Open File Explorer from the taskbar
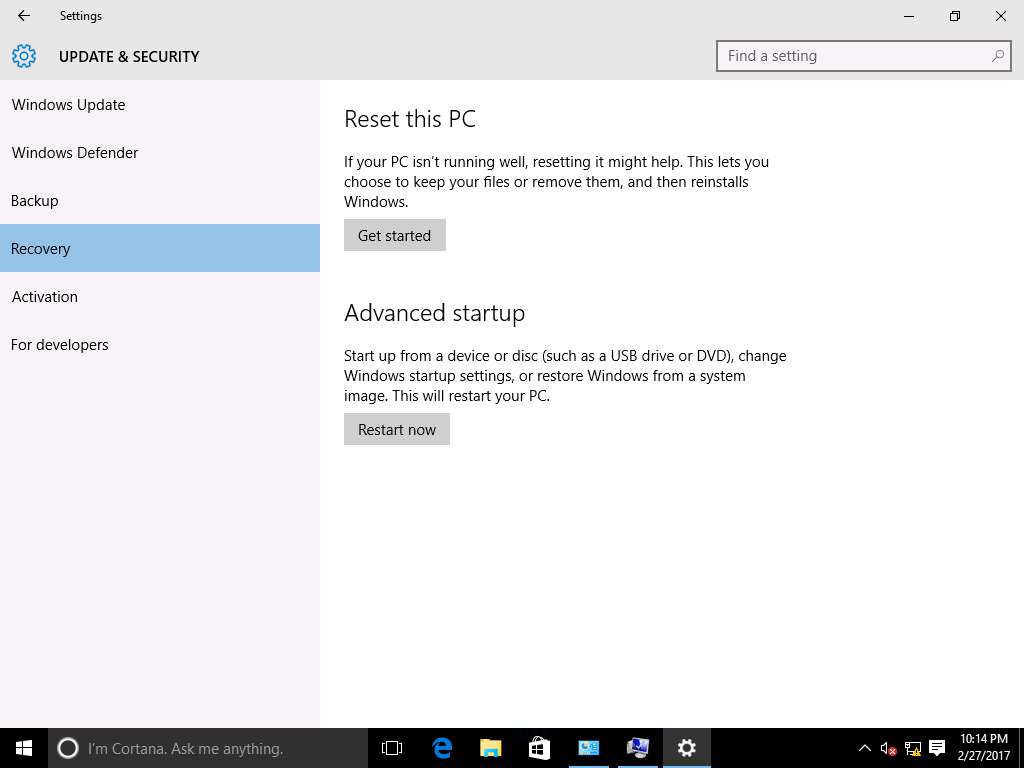Viewport: 1024px width, 768px height. 490,748
